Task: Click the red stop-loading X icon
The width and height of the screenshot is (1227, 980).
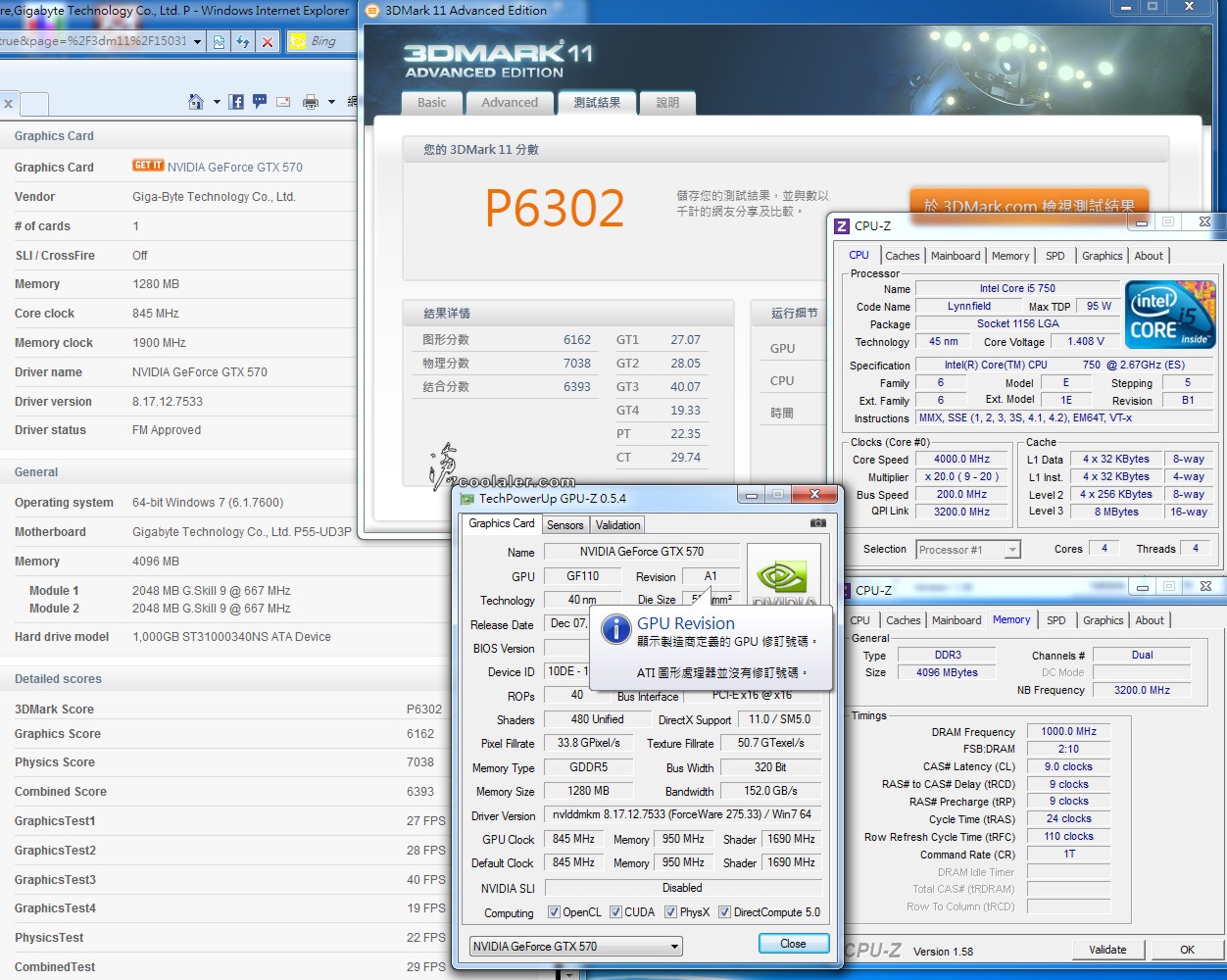Action: coord(267,41)
